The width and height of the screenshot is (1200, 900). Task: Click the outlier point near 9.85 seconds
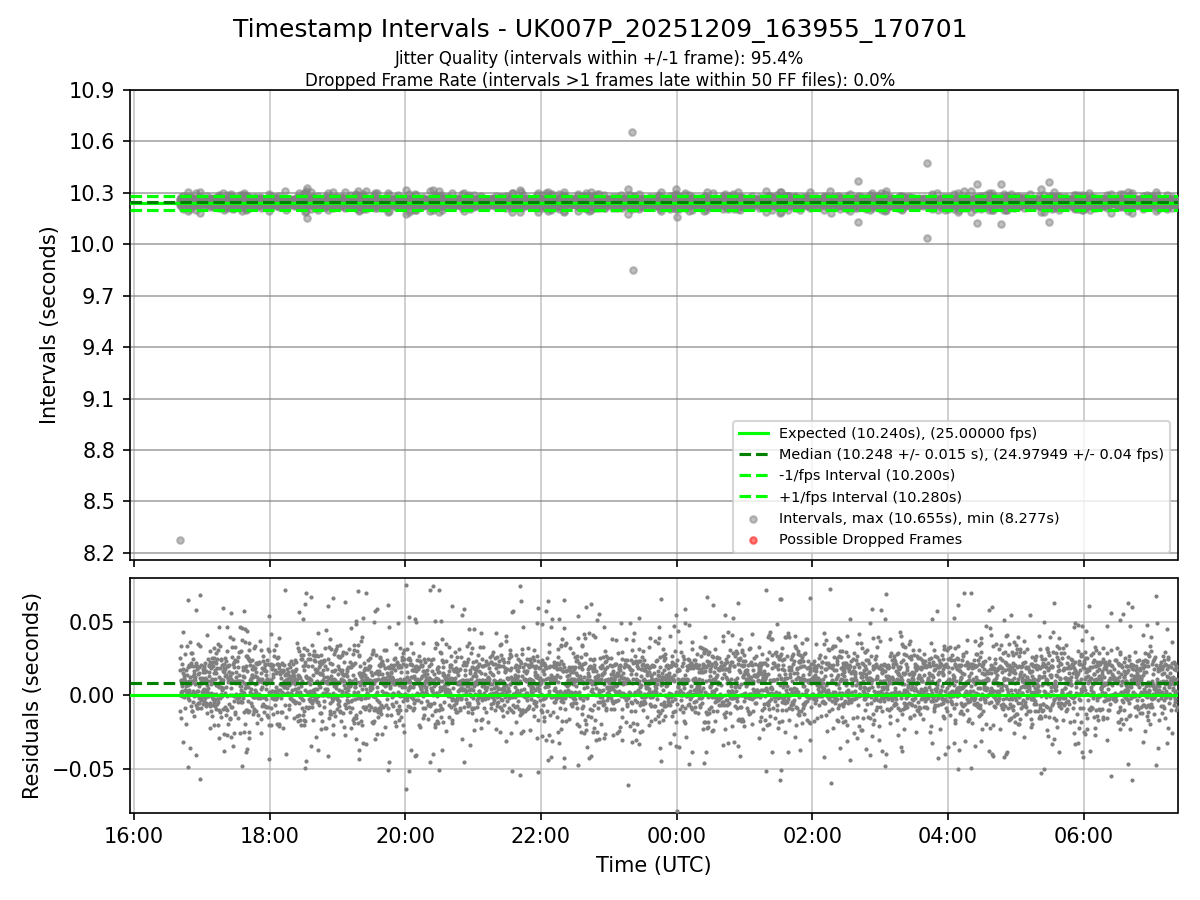[x=633, y=270]
